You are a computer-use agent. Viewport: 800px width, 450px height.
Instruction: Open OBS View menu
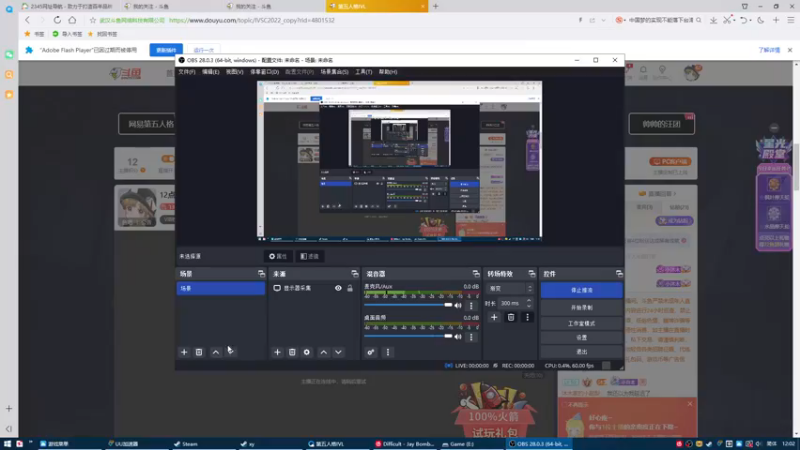pos(234,72)
